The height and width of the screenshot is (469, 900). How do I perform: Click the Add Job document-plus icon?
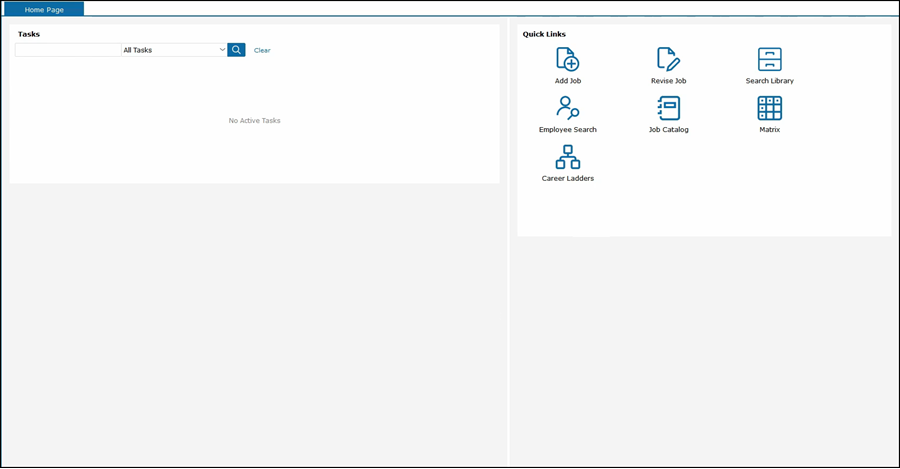(567, 59)
